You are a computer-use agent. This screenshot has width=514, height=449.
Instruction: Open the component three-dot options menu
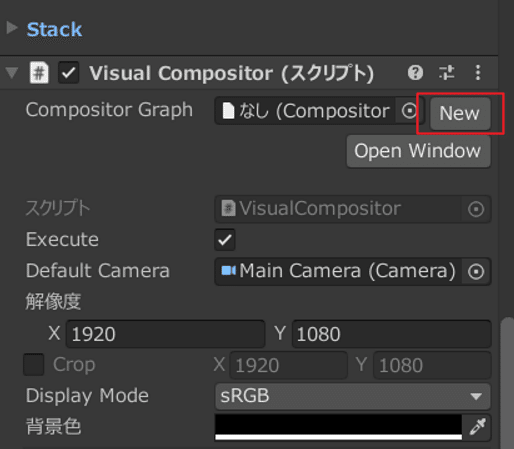pos(478,72)
